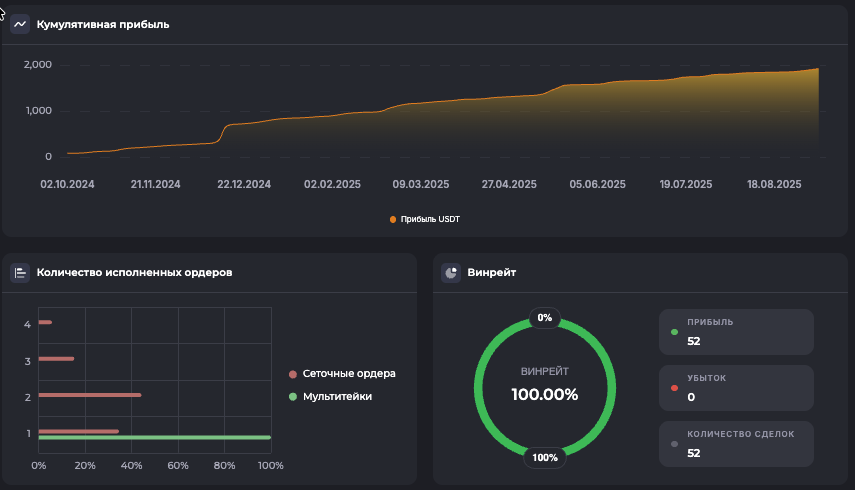Screen dimensions: 855x490
Task: Open the Количество сделок stat card
Action: pyautogui.click(x=736, y=444)
